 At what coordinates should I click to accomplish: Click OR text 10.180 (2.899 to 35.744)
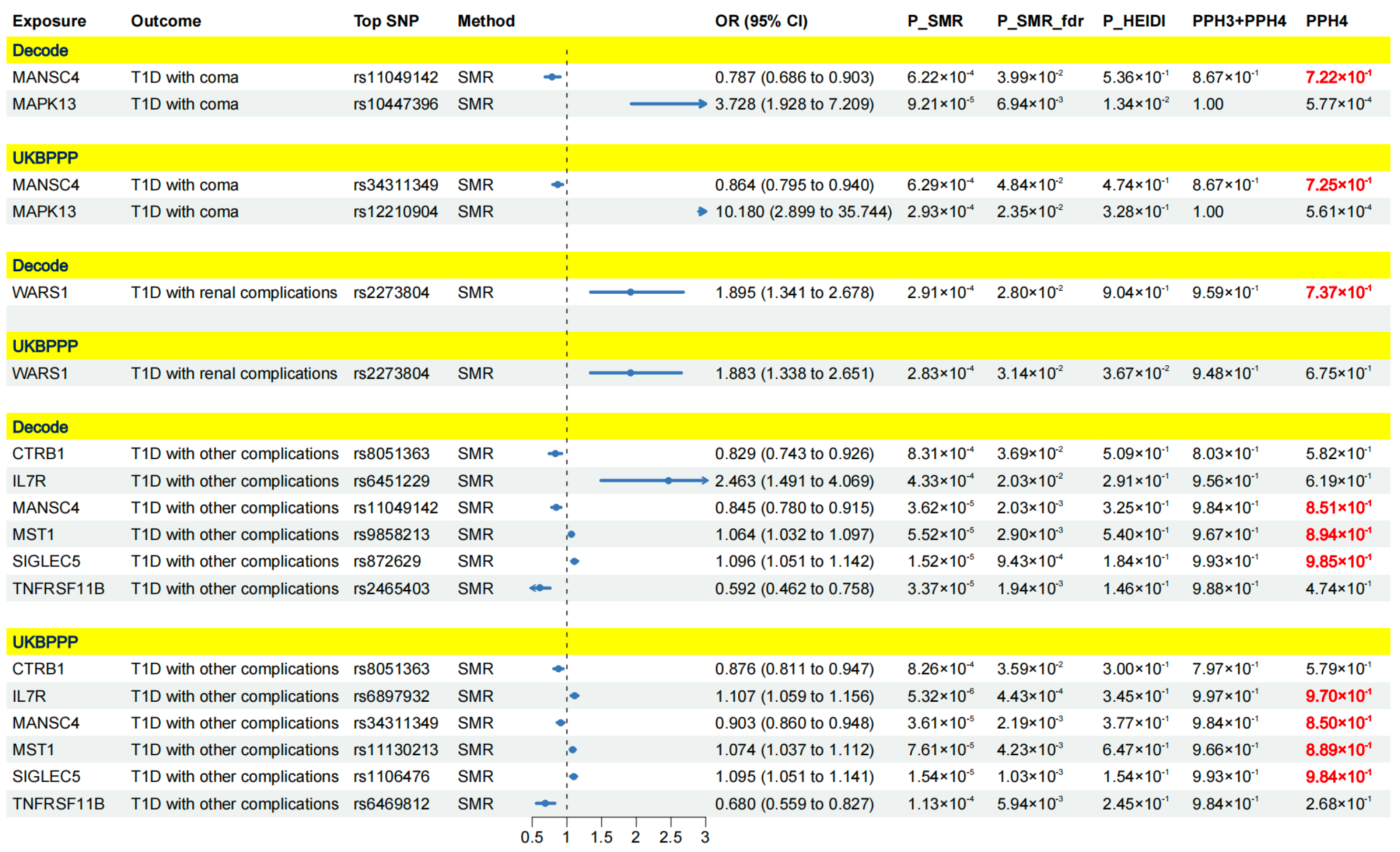pos(803,212)
